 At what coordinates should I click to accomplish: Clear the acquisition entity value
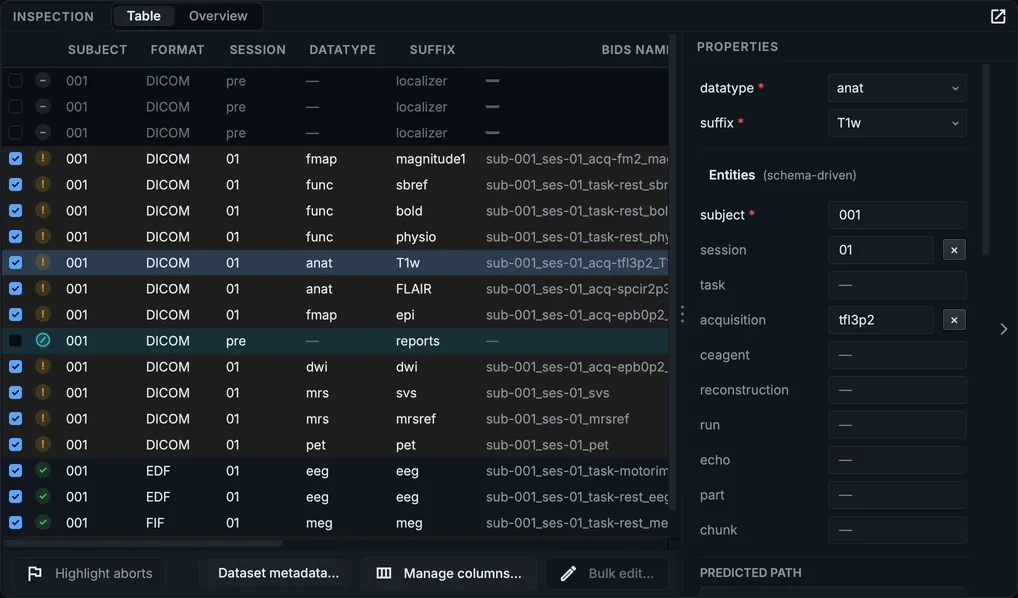[954, 320]
